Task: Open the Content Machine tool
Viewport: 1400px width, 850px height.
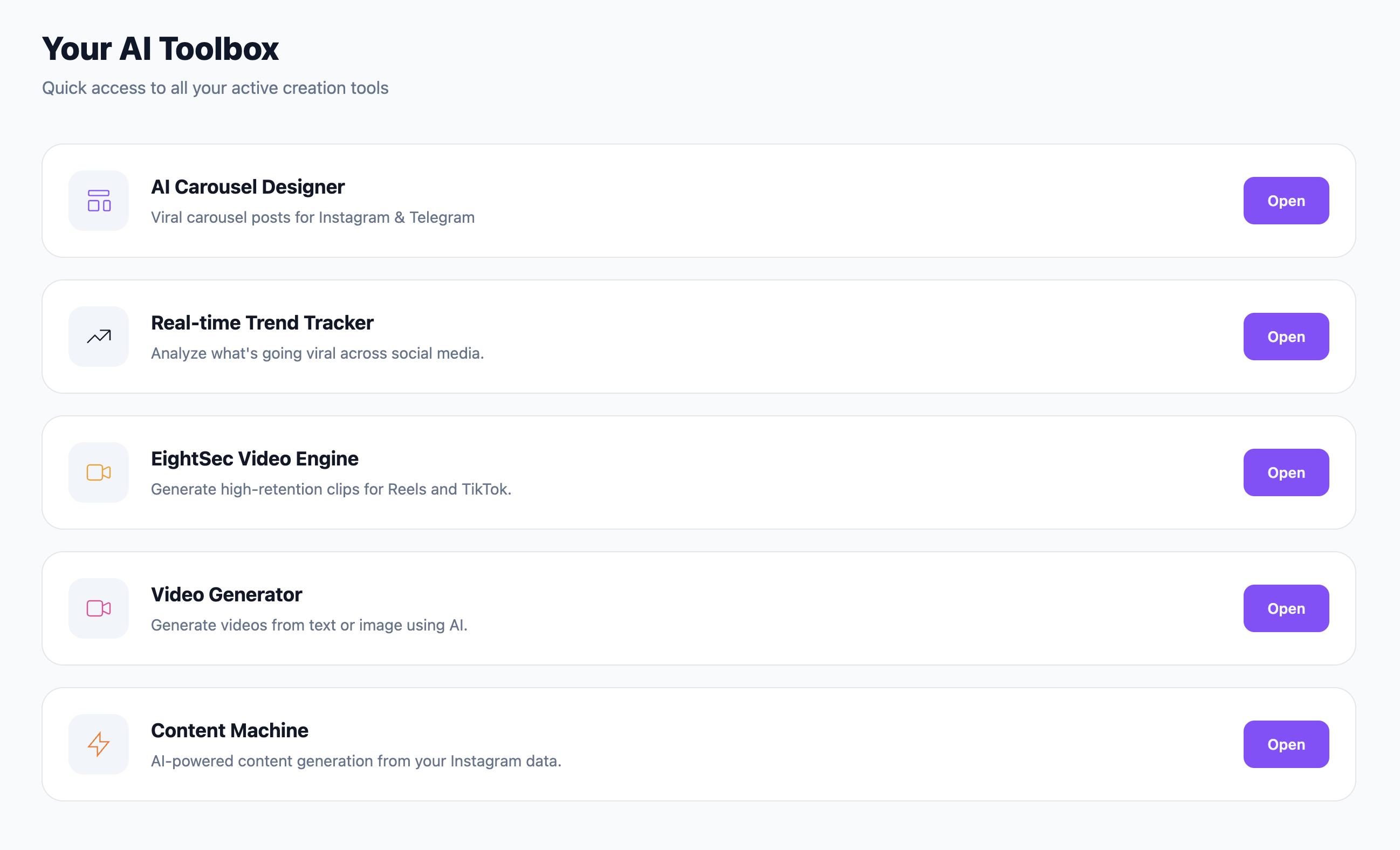Action: (1286, 744)
